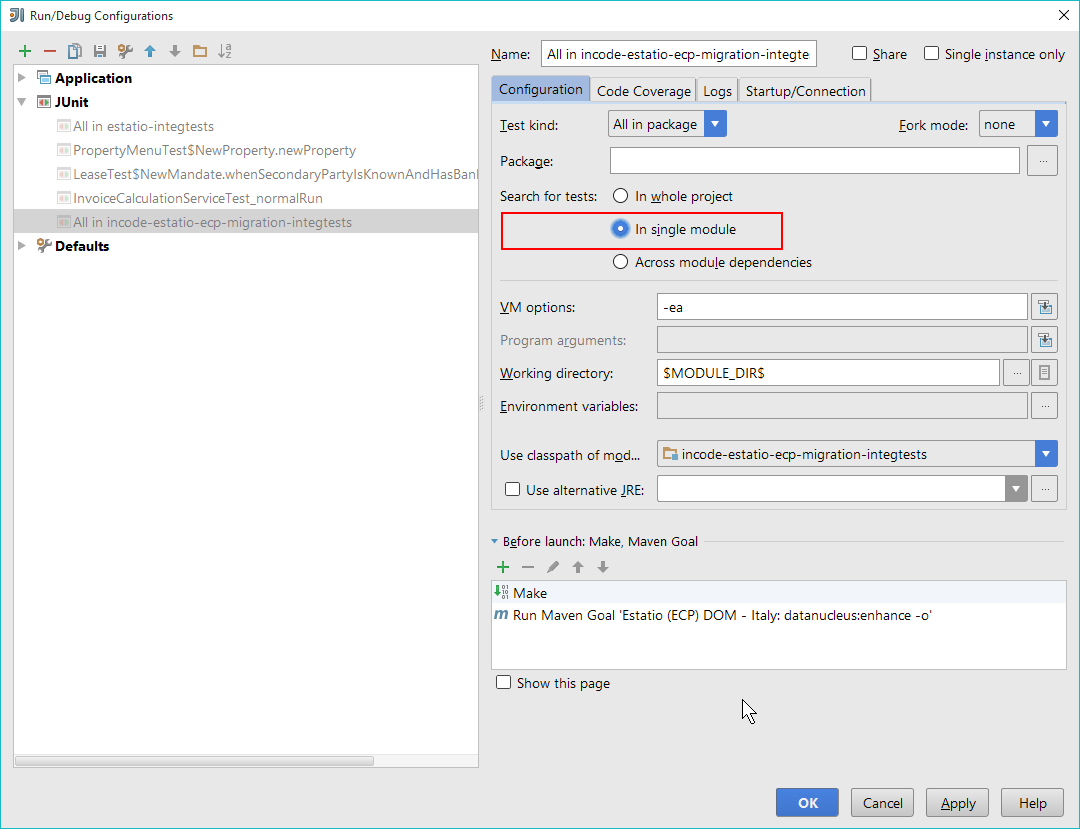Tick the Single instance only checkbox
1080x829 pixels.
(x=932, y=54)
